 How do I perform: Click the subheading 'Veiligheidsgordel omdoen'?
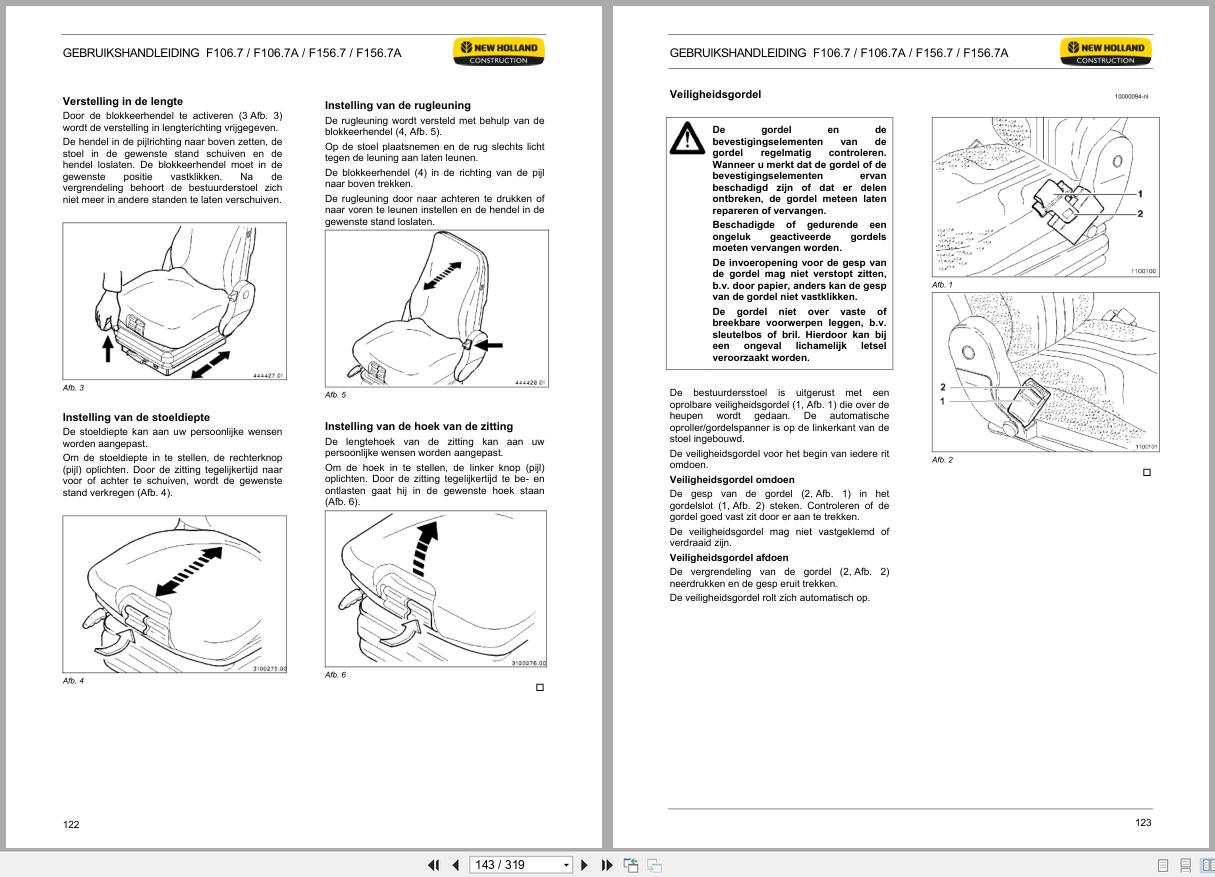(x=730, y=480)
